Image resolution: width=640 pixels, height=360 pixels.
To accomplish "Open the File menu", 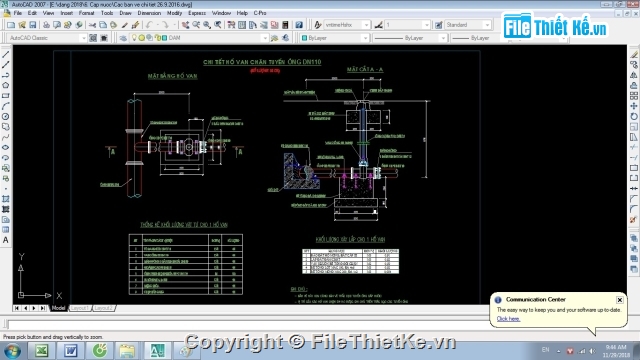I will [x=18, y=13].
